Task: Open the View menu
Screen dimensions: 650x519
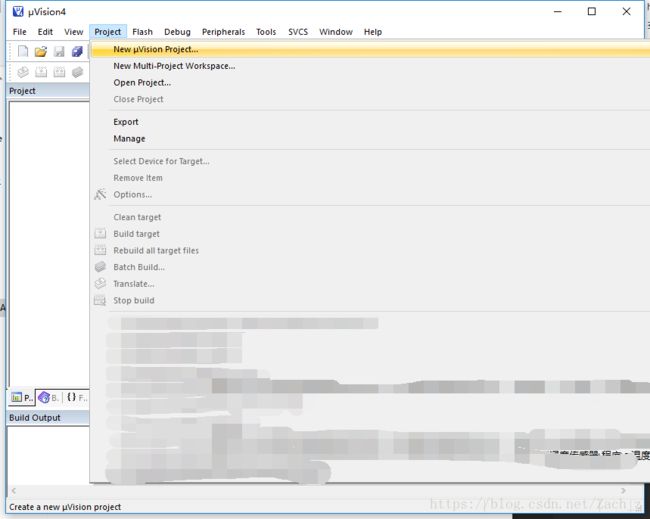Action: [x=74, y=32]
